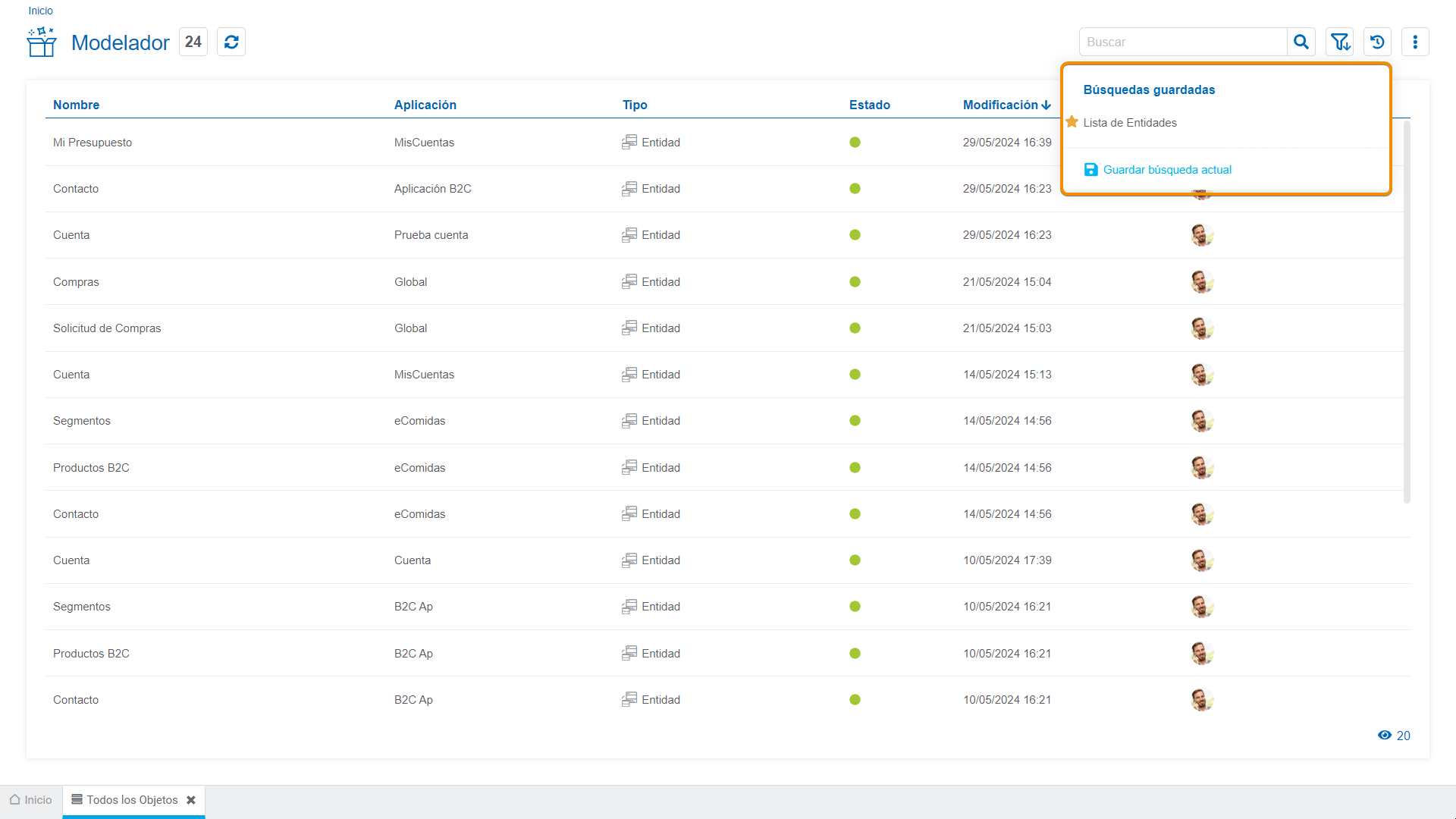
Task: Click Guardar búsqueda actual
Action: click(1166, 169)
